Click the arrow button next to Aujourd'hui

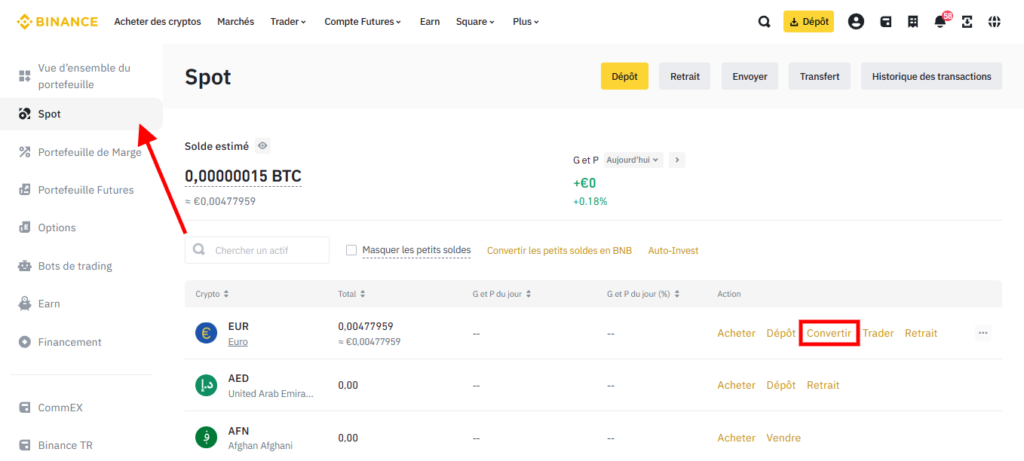point(677,160)
